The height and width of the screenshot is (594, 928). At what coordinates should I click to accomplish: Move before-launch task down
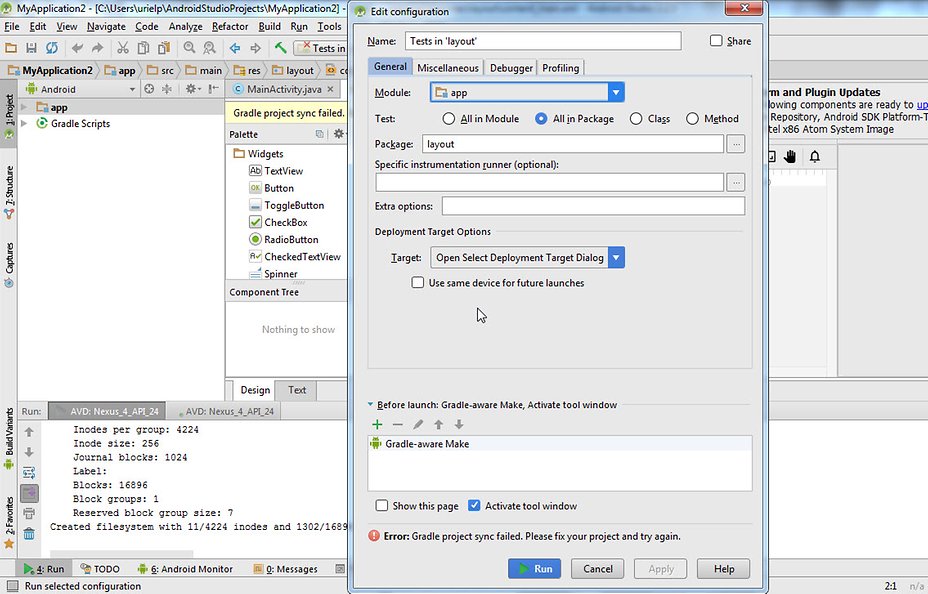(x=459, y=424)
